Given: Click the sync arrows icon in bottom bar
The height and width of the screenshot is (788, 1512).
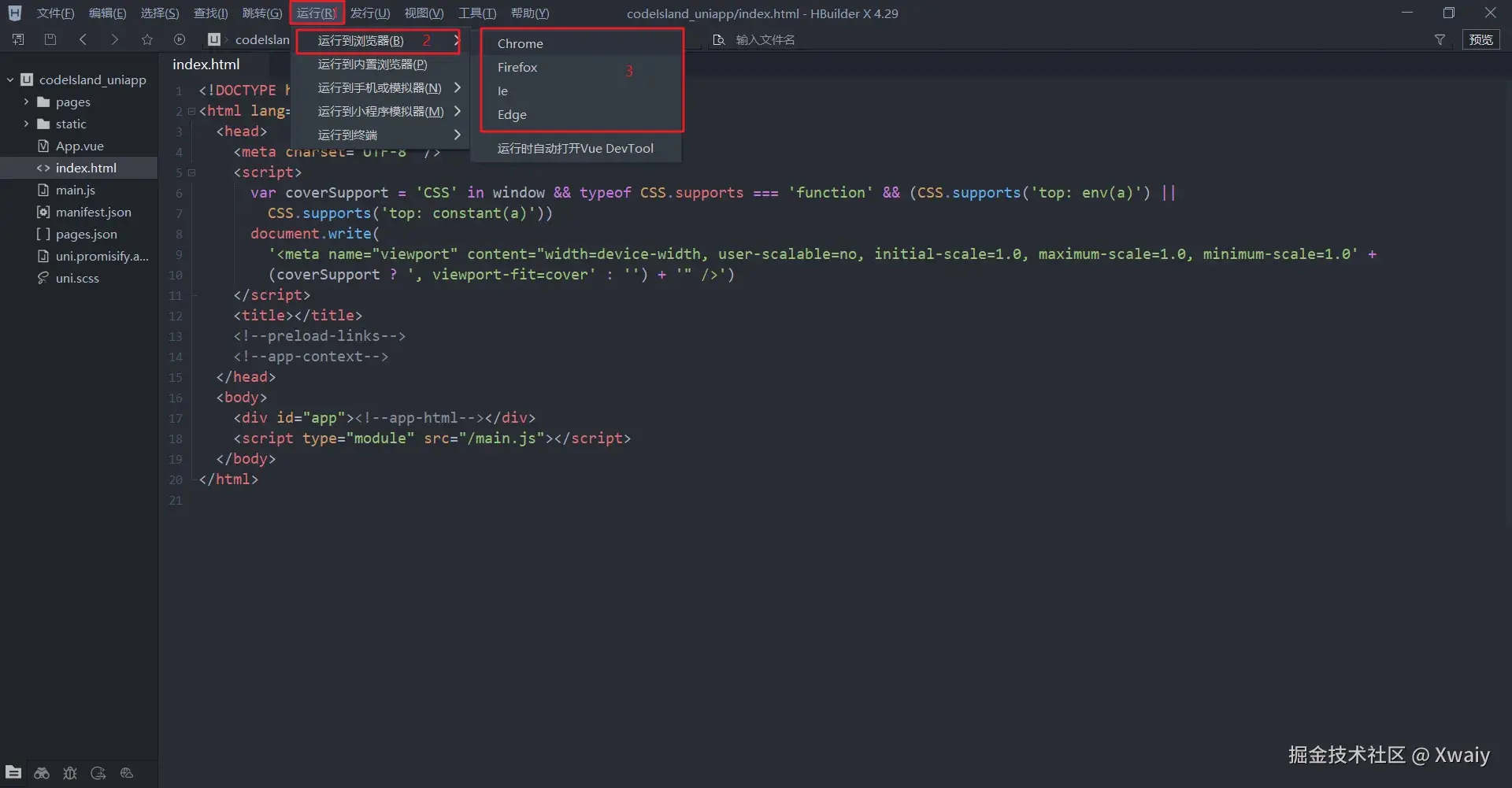Looking at the screenshot, I should pos(98,773).
